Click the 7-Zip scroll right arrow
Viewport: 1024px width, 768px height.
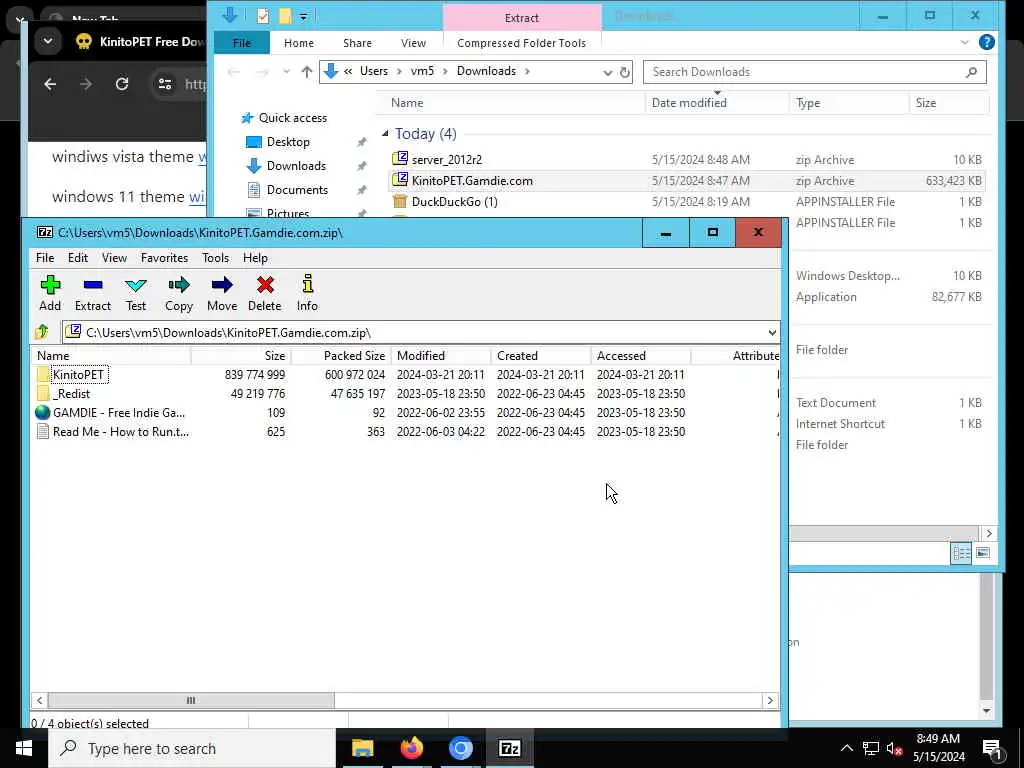pyautogui.click(x=771, y=700)
